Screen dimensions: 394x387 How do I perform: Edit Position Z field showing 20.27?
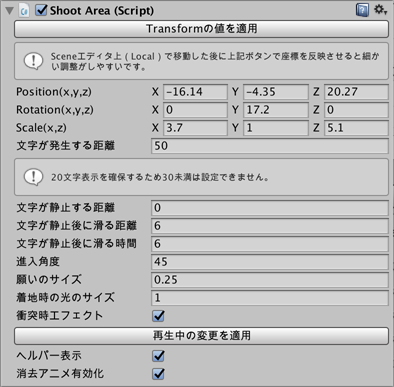click(x=356, y=92)
